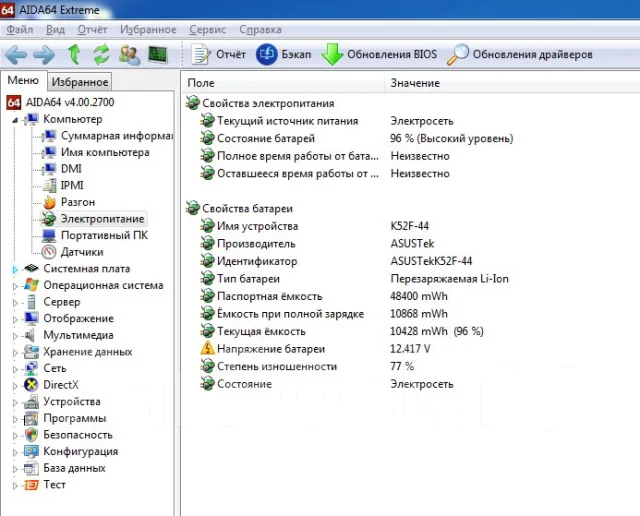Click the warning icon next to Напряжение батареи
This screenshot has width=640, height=516.
pyautogui.click(x=207, y=348)
